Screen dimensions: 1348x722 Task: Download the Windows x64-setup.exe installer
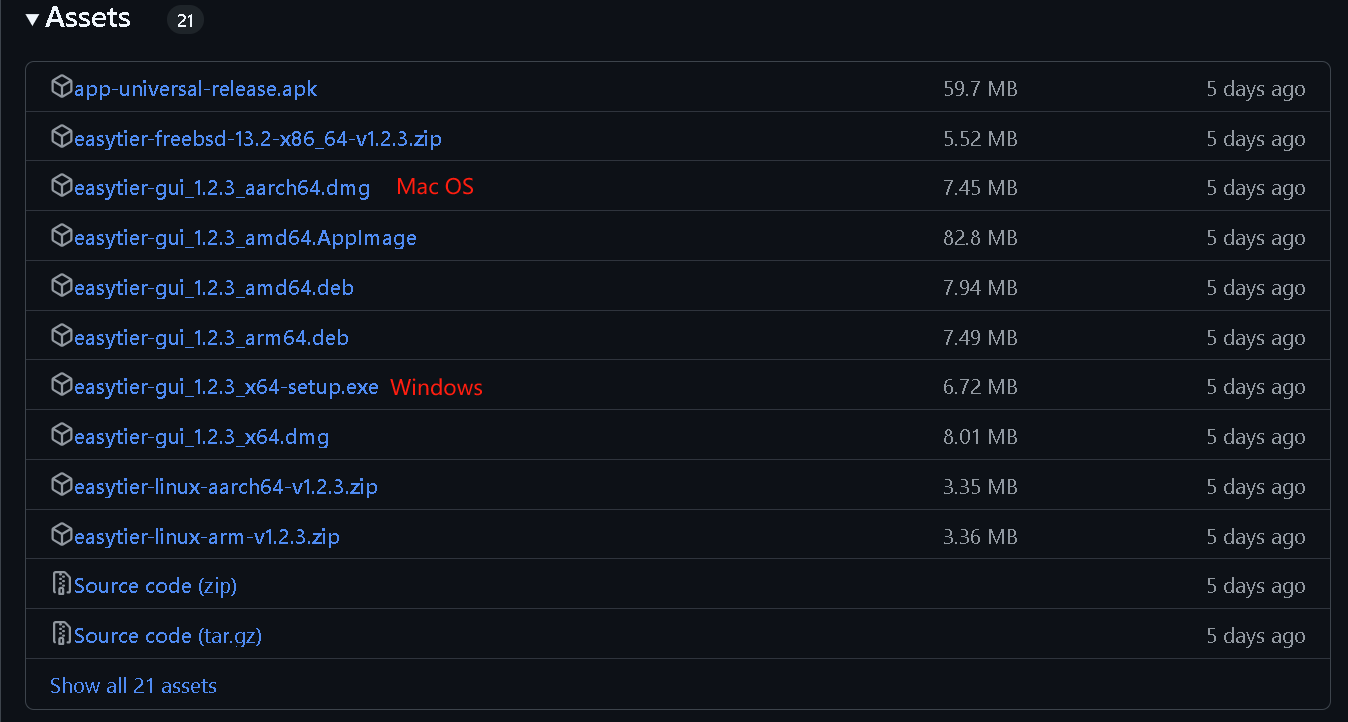[x=226, y=387]
